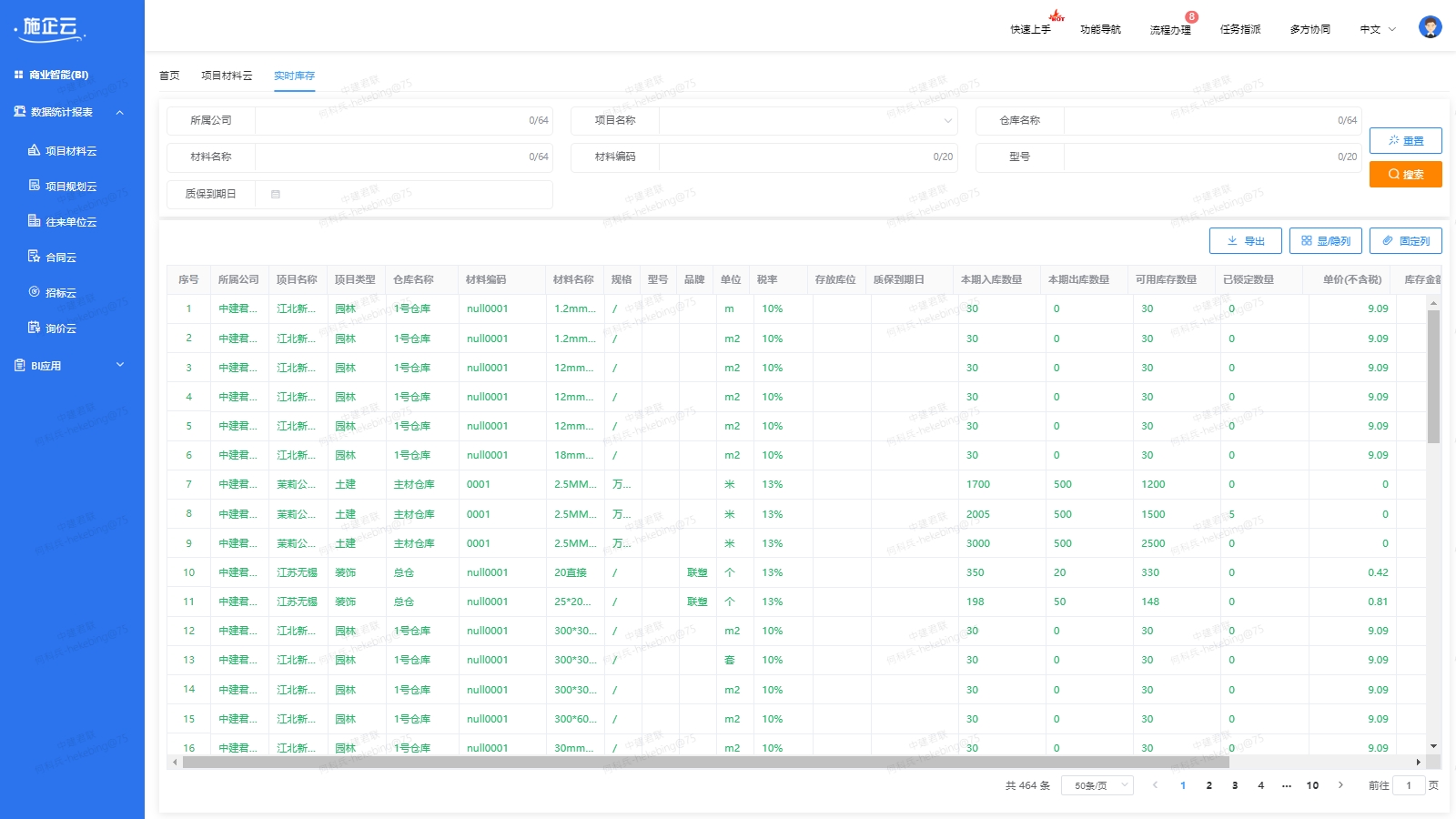Viewport: 1456px width, 819px height.
Task: Open the 项目名称 dropdown filter
Action: click(807, 120)
